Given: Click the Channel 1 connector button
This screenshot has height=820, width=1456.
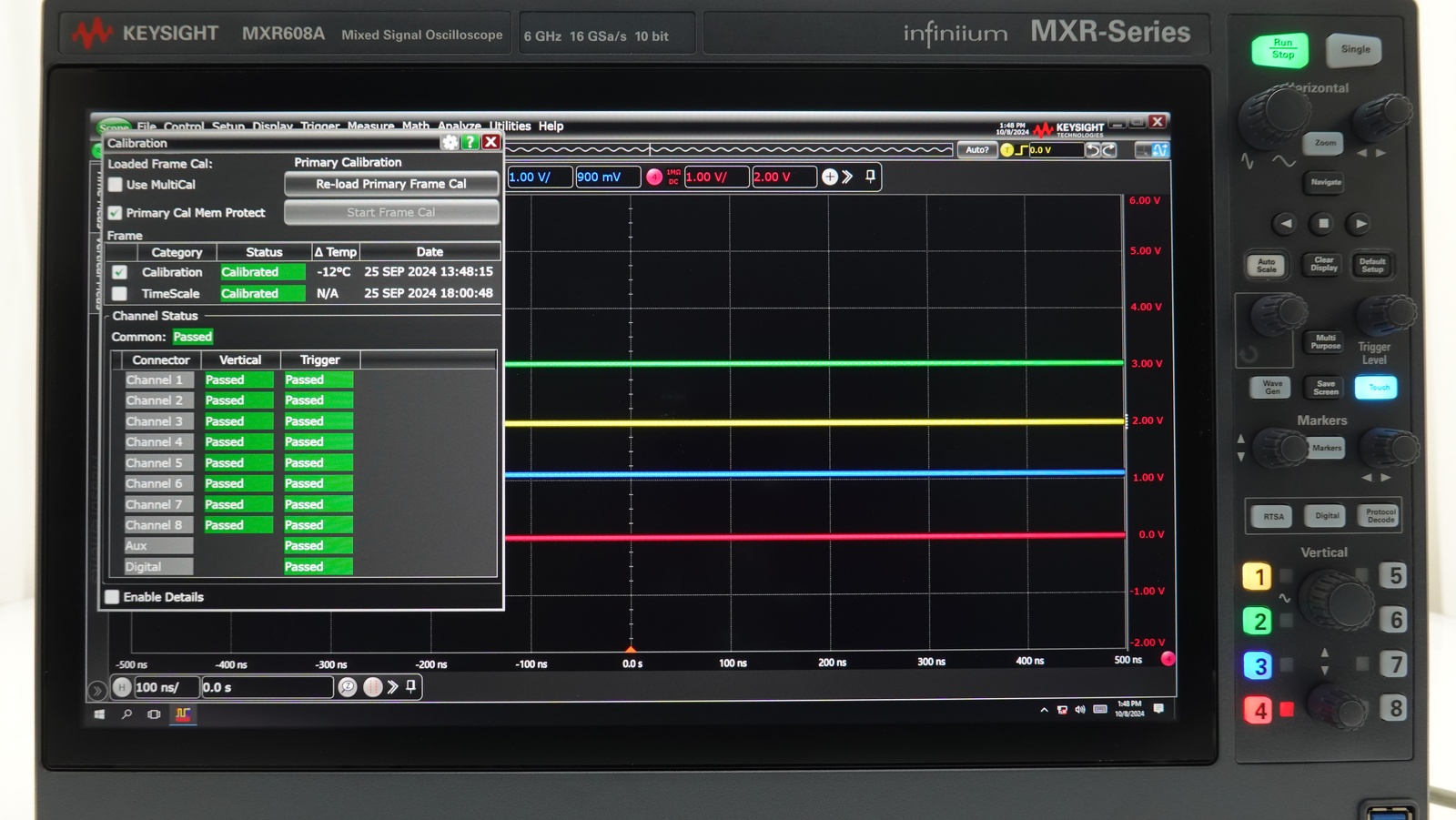Looking at the screenshot, I should (x=158, y=380).
